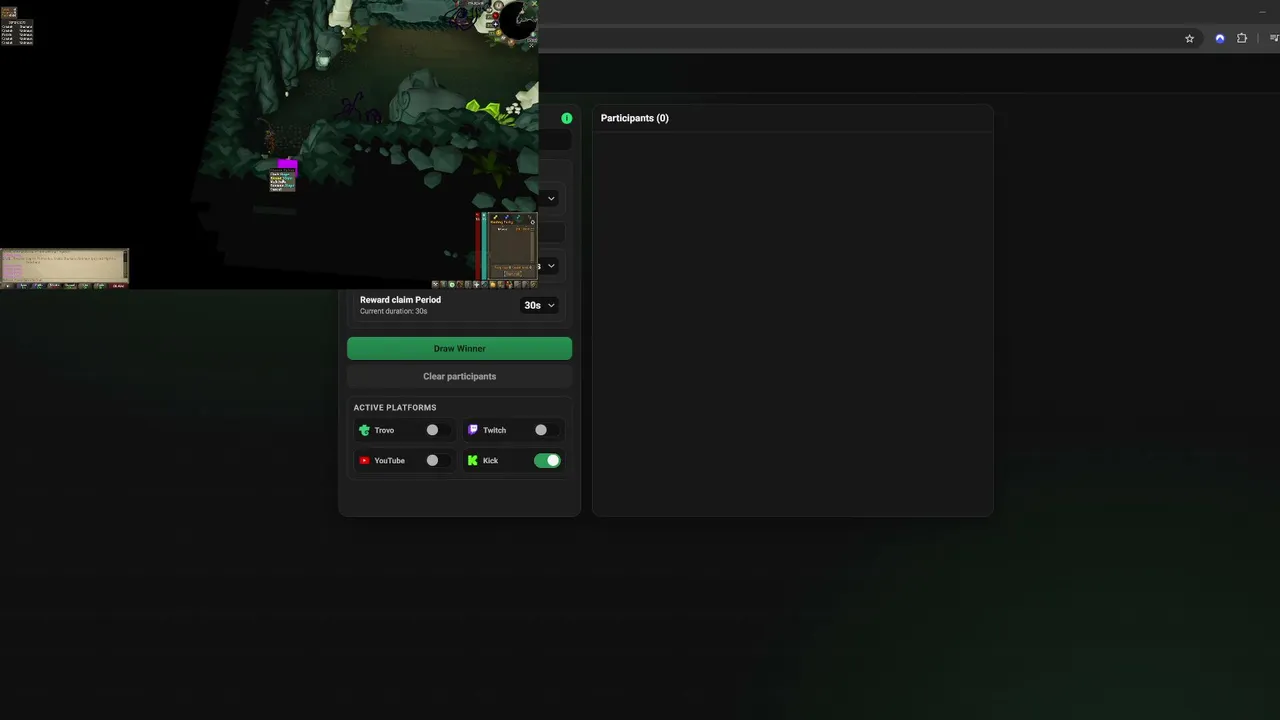Open the browser media controls icon
Screen dimensions: 1280x720
1274,38
